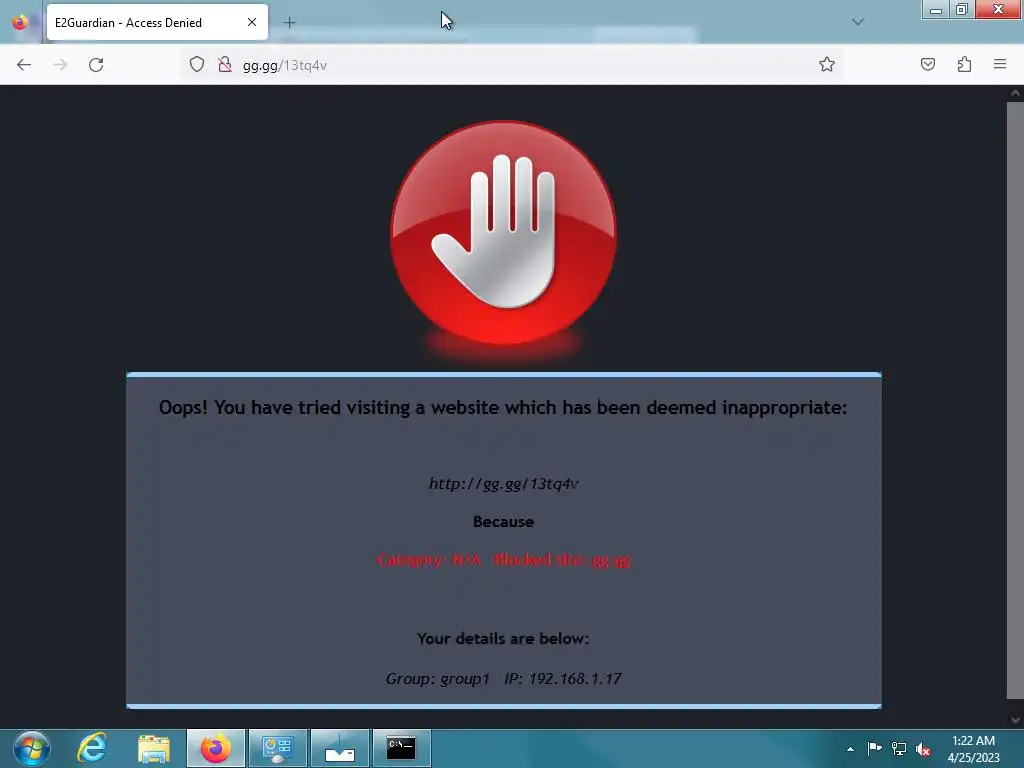Click the 'Your details are below:' text
Image resolution: width=1024 pixels, height=768 pixels.
tap(503, 639)
